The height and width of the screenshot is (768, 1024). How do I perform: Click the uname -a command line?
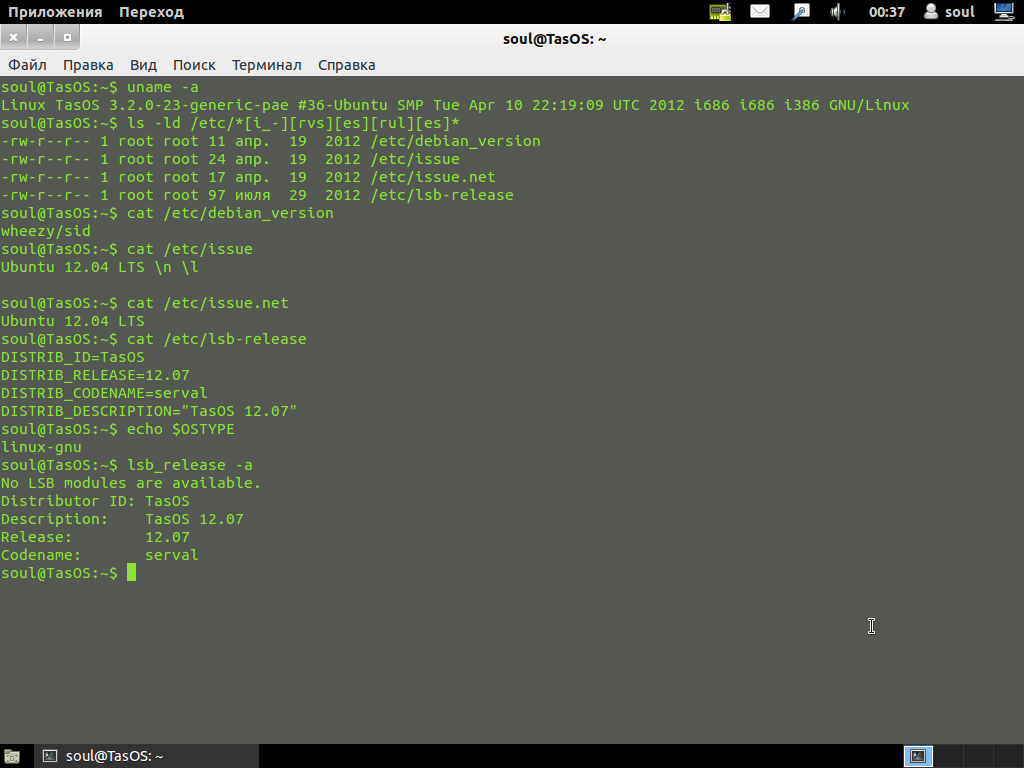99,87
